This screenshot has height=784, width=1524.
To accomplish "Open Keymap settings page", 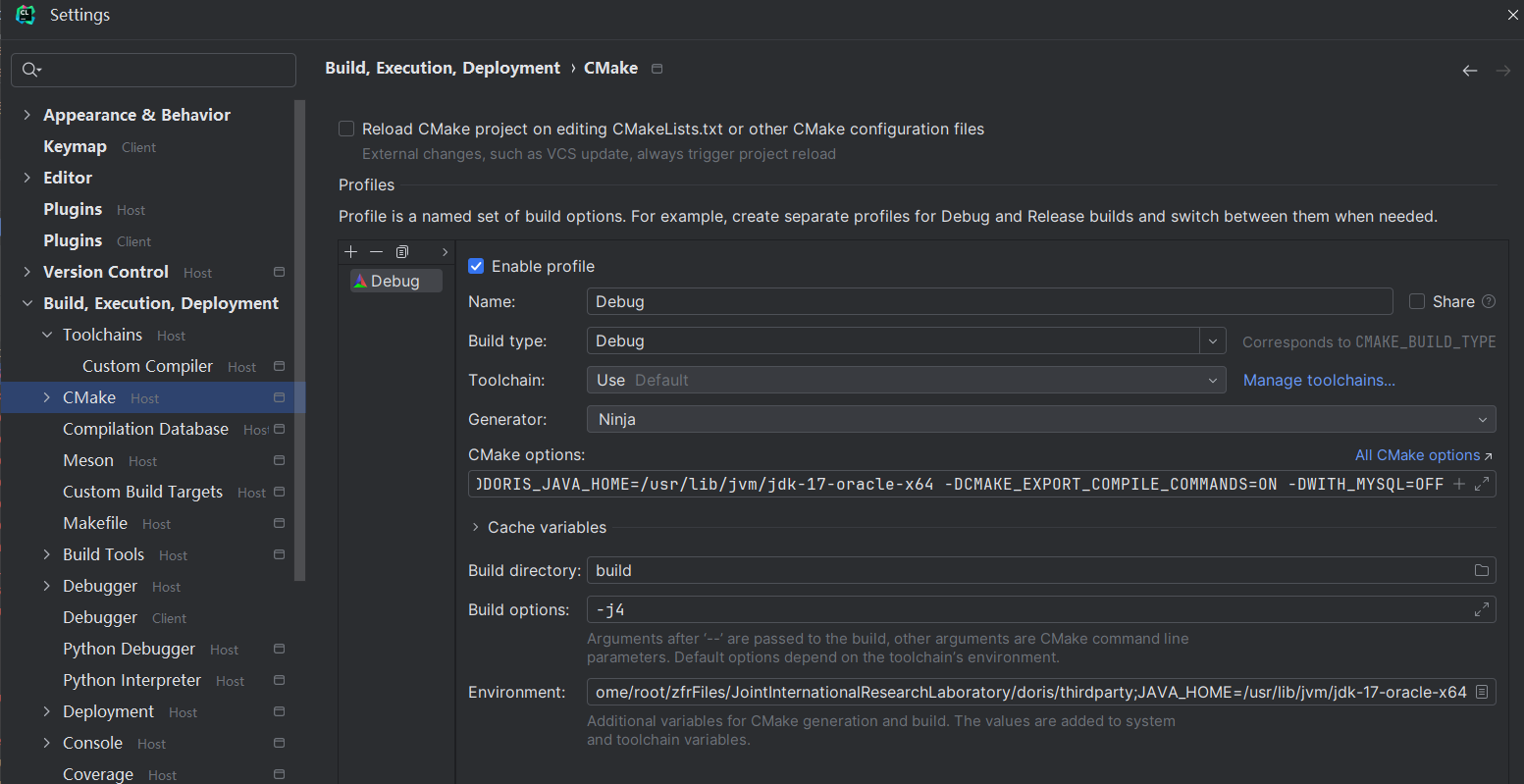I will point(75,146).
